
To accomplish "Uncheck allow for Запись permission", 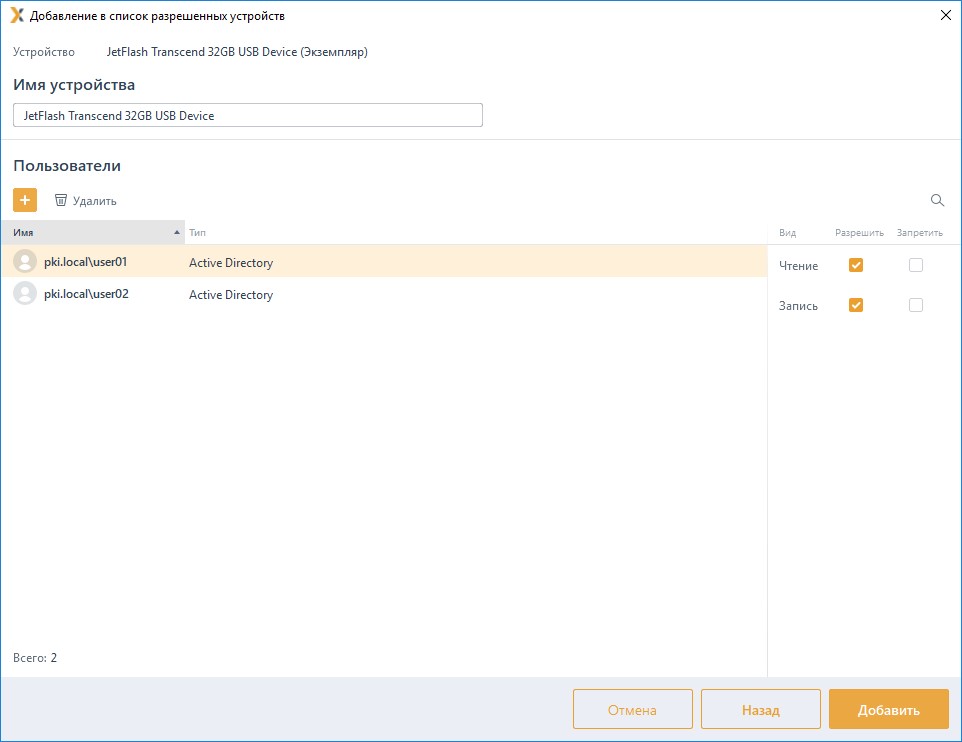I will 855,305.
